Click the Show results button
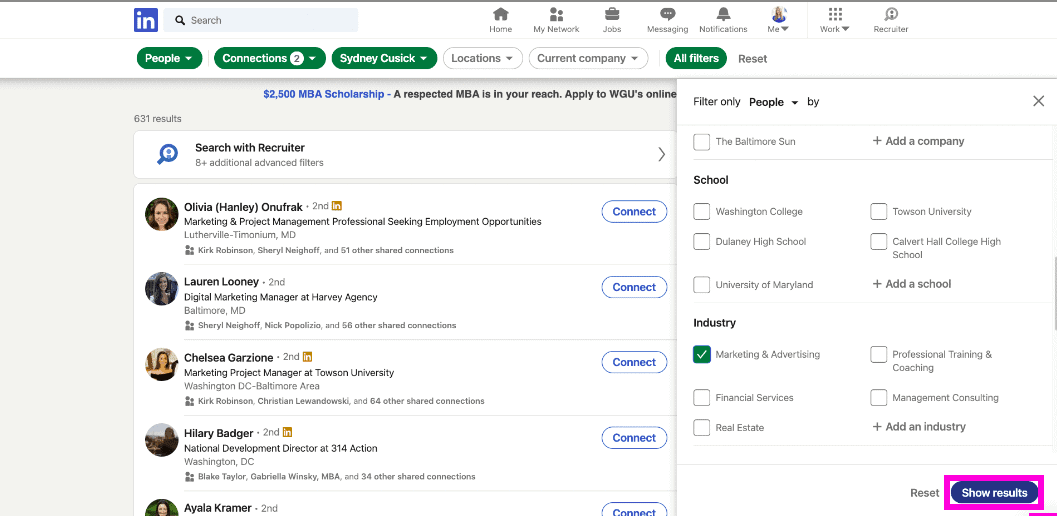 [x=994, y=492]
